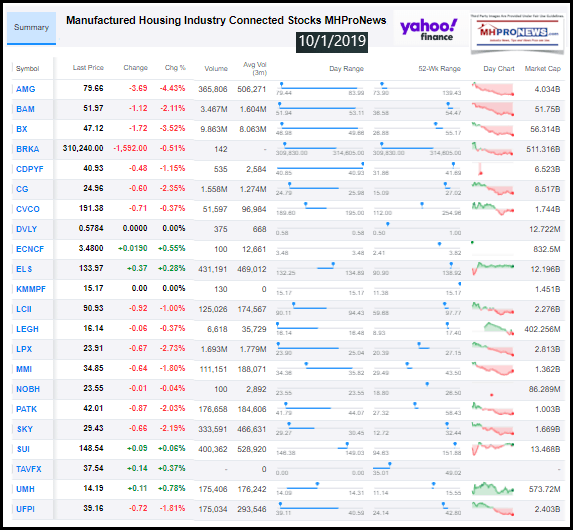Open the SUI ticker link

coord(23,449)
